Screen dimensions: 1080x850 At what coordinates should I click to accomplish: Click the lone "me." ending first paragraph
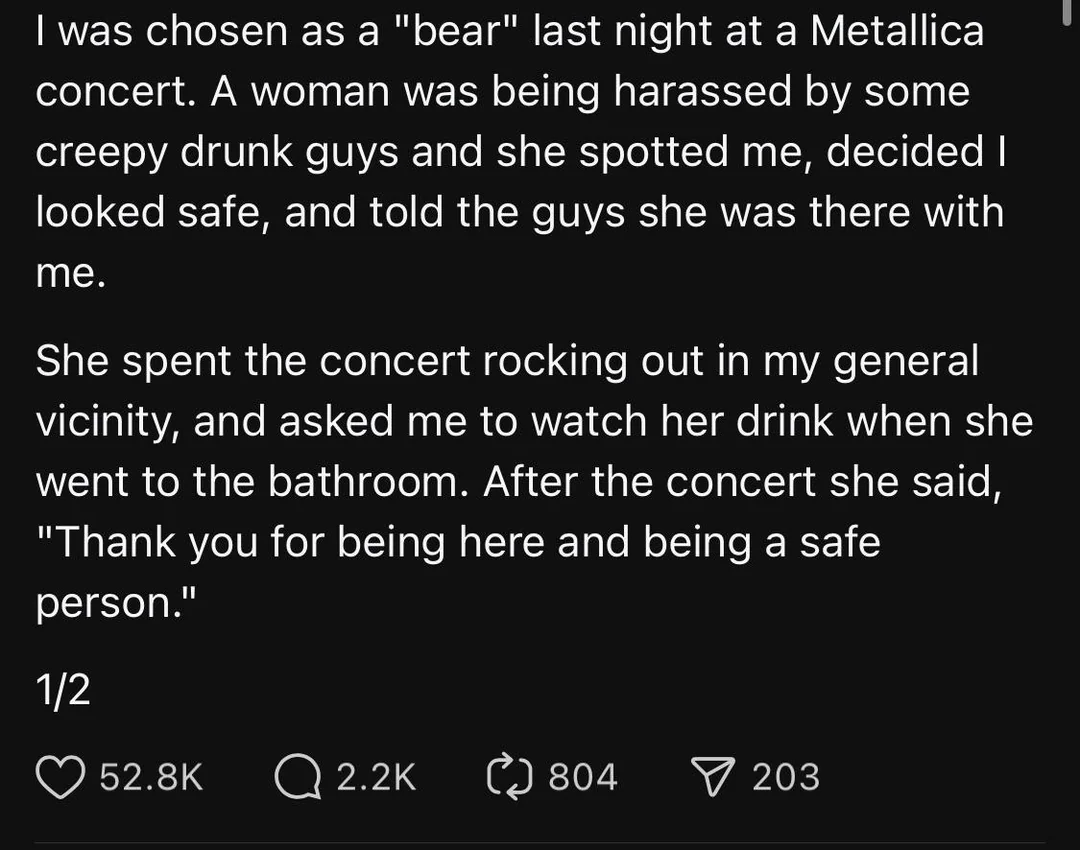coord(70,274)
